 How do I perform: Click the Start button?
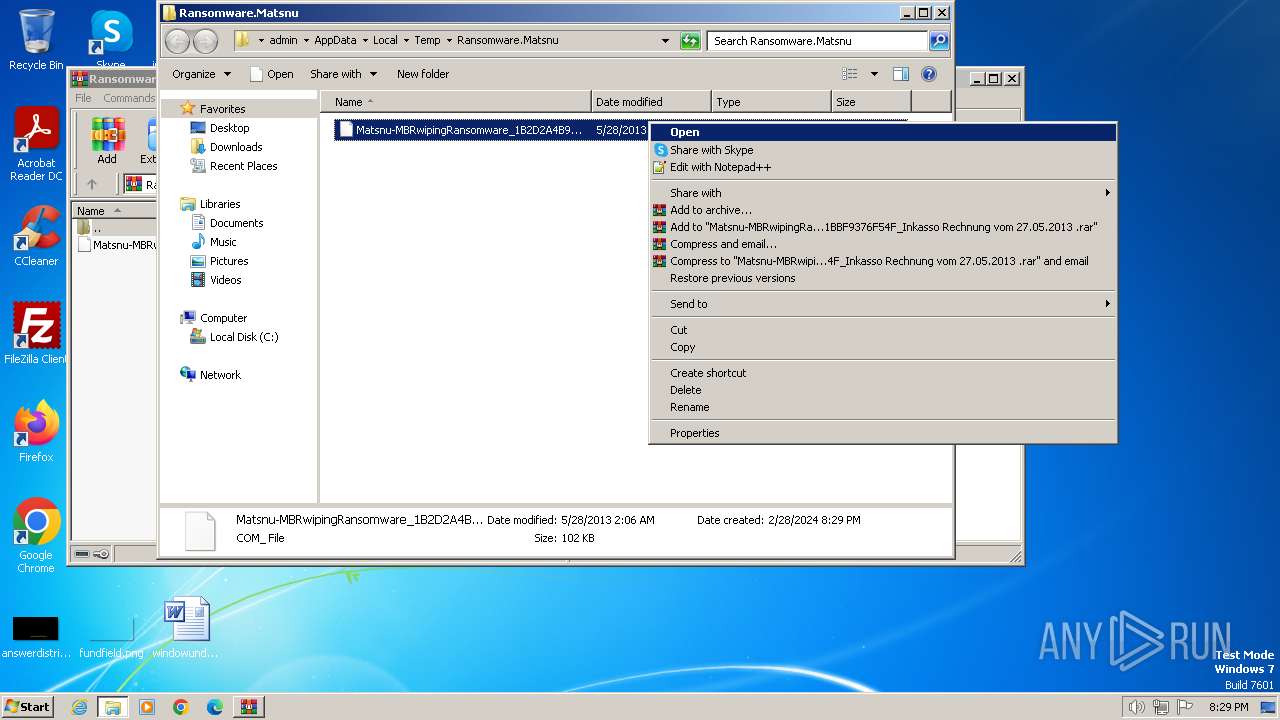point(27,707)
